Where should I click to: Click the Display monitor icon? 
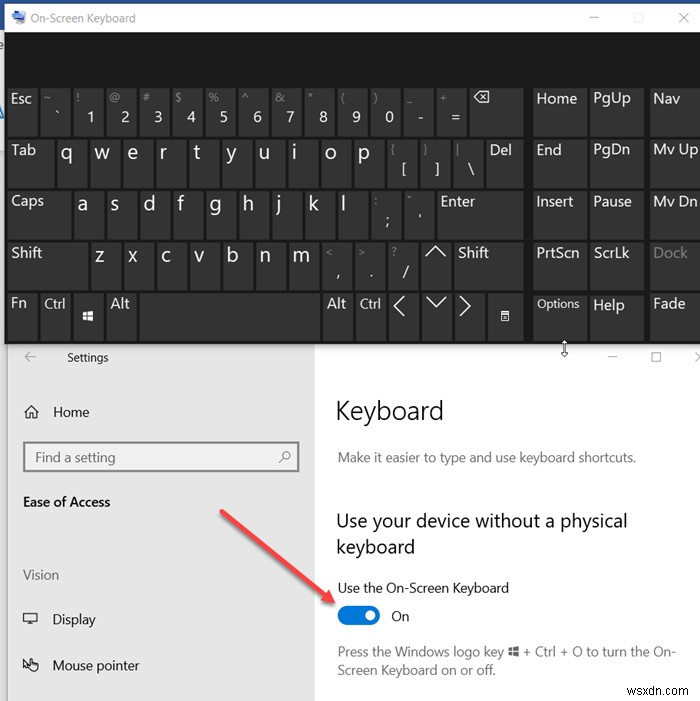click(x=30, y=619)
